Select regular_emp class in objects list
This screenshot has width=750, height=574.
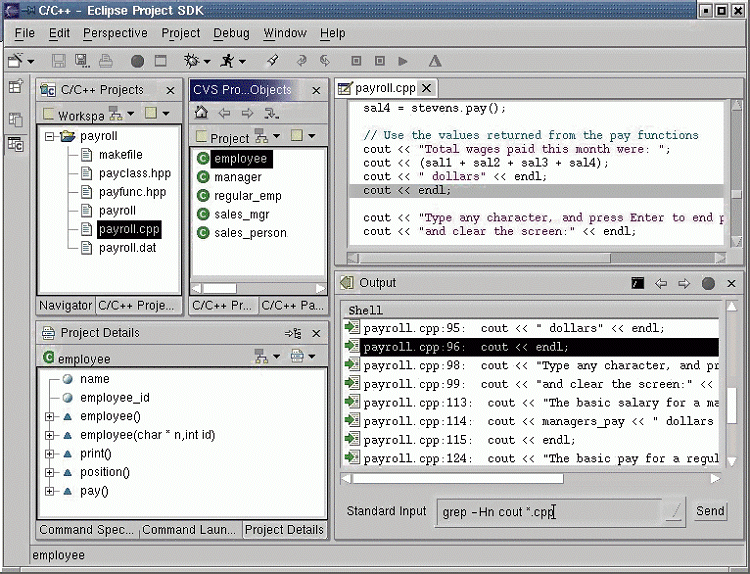pos(248,196)
